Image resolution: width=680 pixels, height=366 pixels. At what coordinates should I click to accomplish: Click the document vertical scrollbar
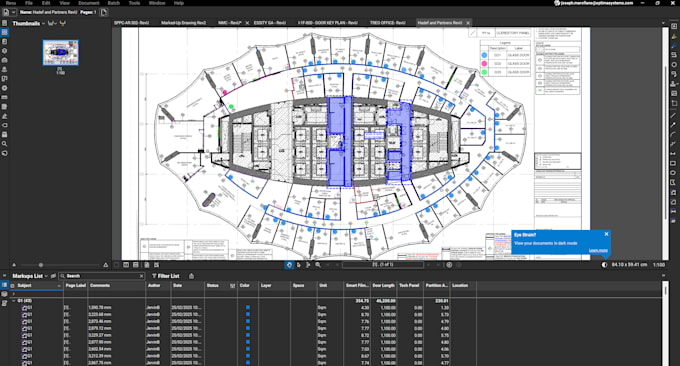666,143
